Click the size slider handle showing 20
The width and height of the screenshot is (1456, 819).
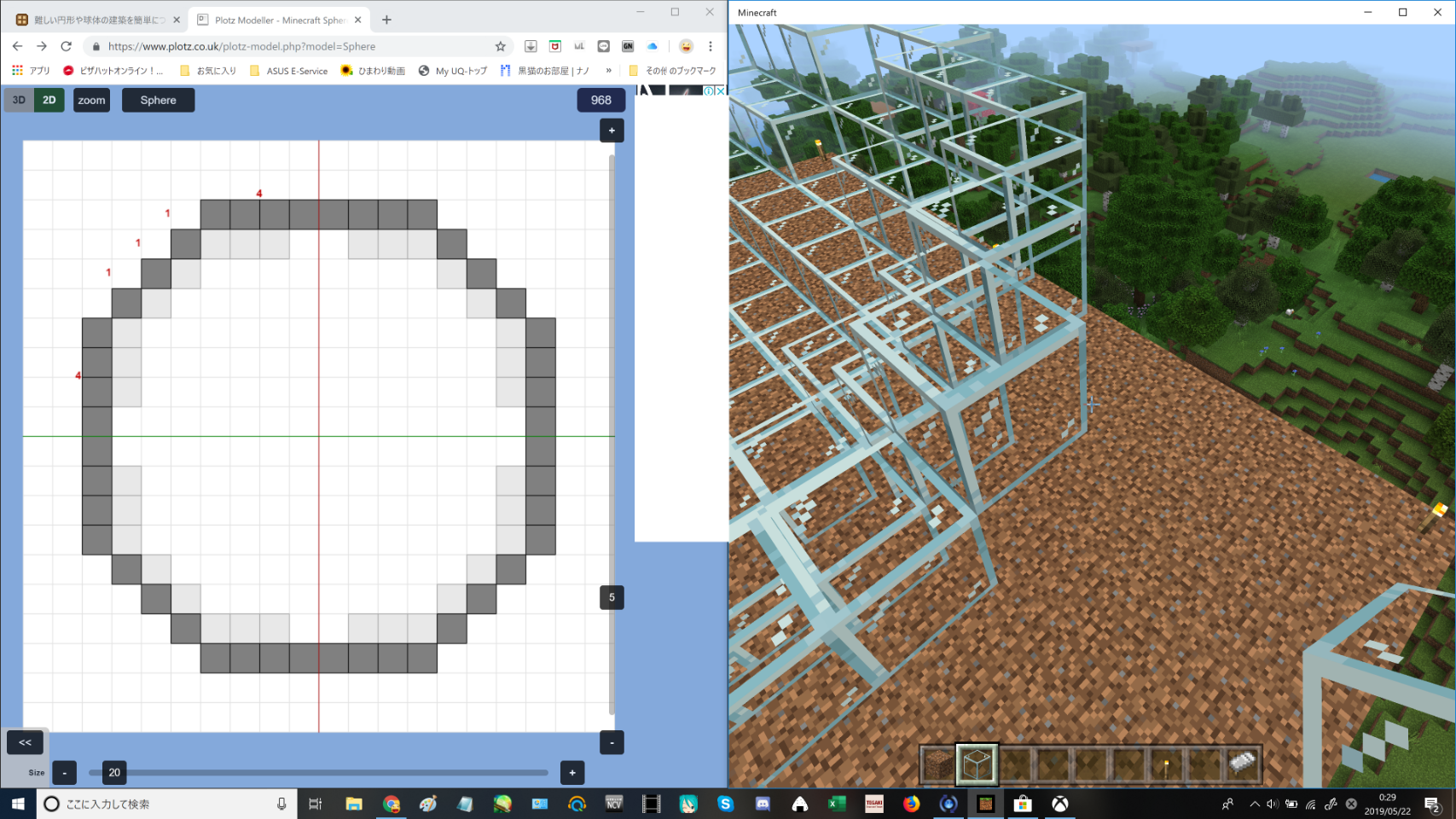click(114, 772)
